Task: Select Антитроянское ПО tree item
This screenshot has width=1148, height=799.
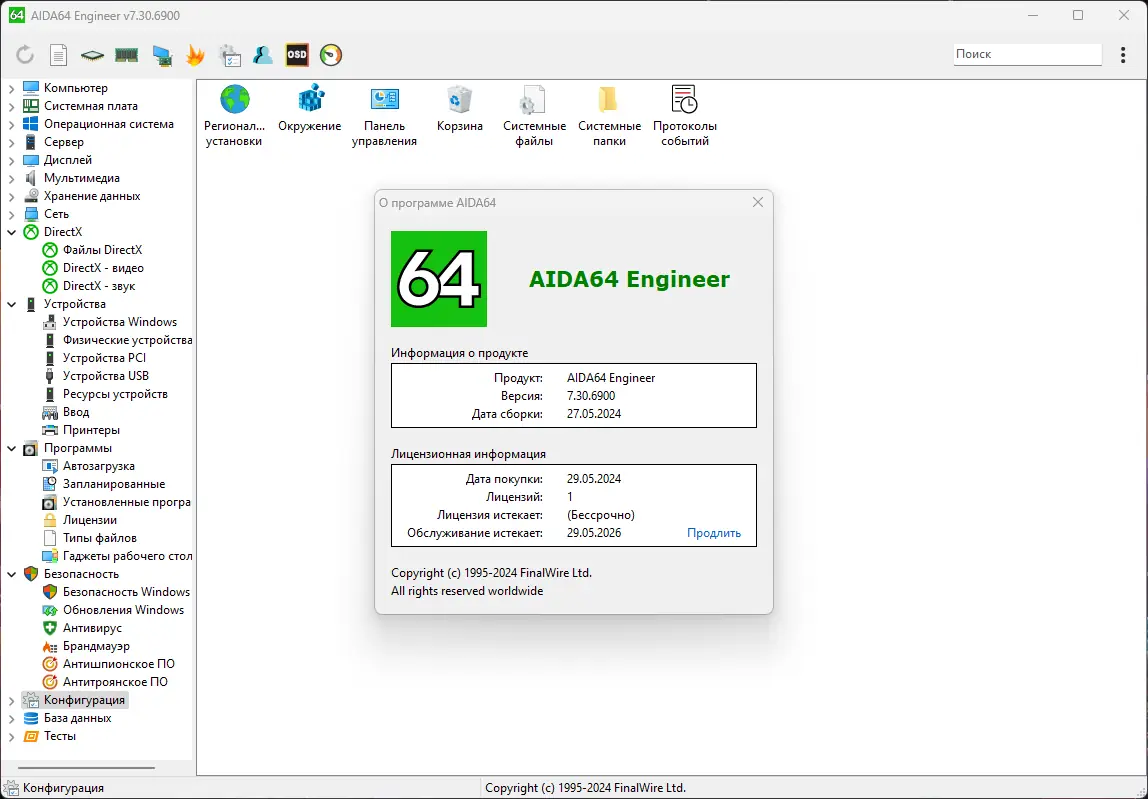Action: pyautogui.click(x=115, y=682)
